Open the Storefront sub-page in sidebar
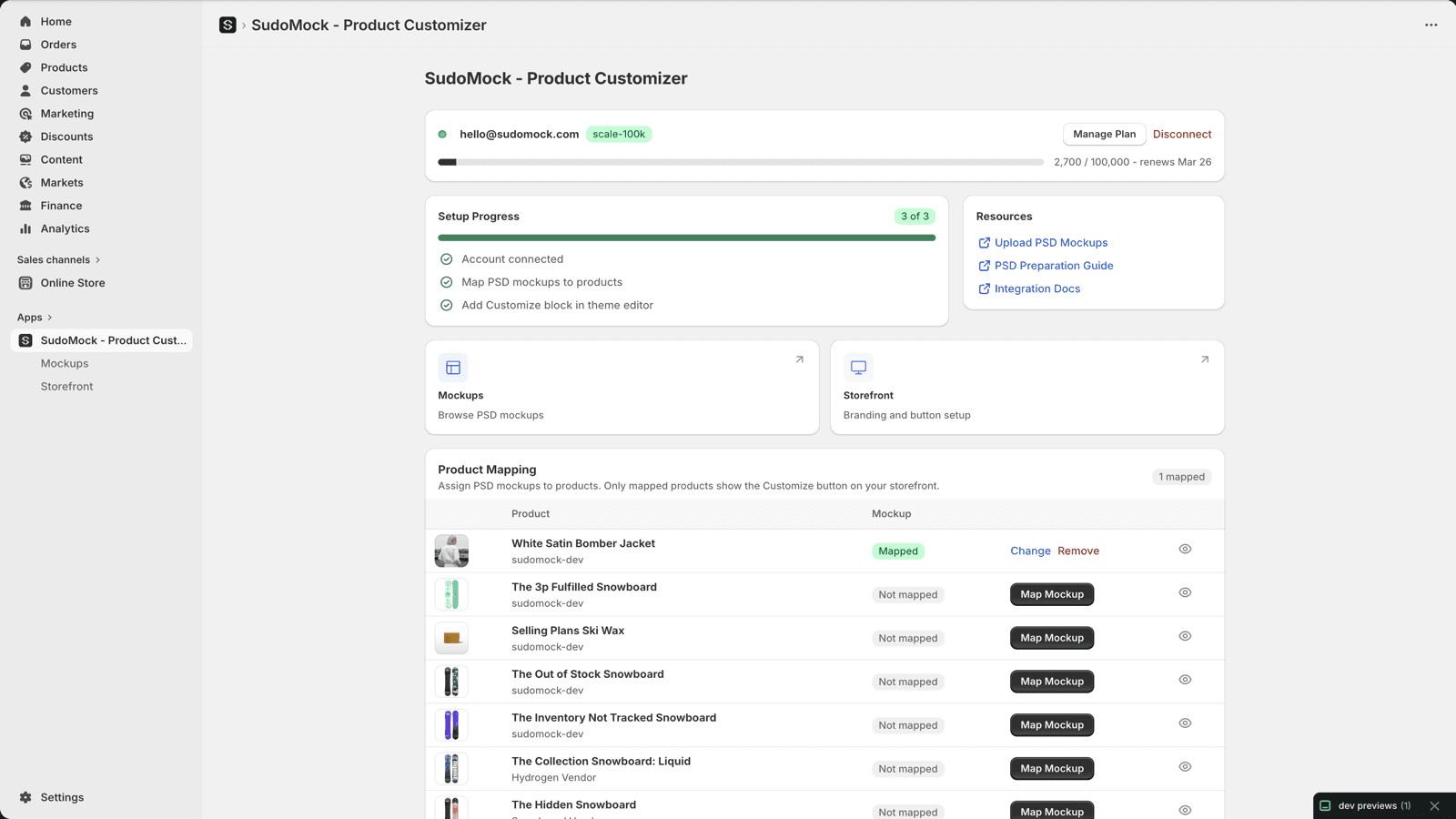Image resolution: width=1456 pixels, height=819 pixels. tap(66, 386)
